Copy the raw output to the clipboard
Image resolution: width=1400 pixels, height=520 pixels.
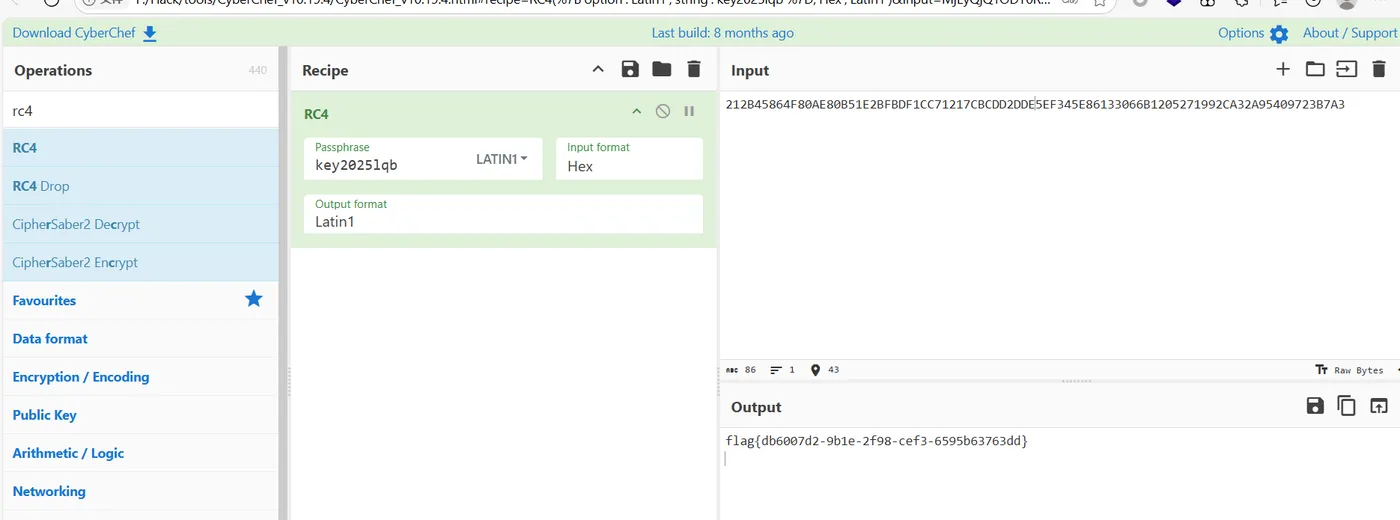tap(1347, 405)
